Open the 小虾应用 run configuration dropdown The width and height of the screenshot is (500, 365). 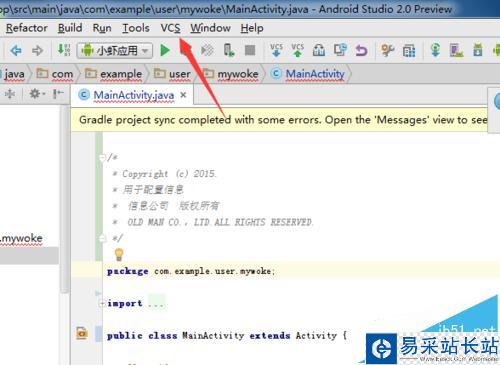pos(115,51)
